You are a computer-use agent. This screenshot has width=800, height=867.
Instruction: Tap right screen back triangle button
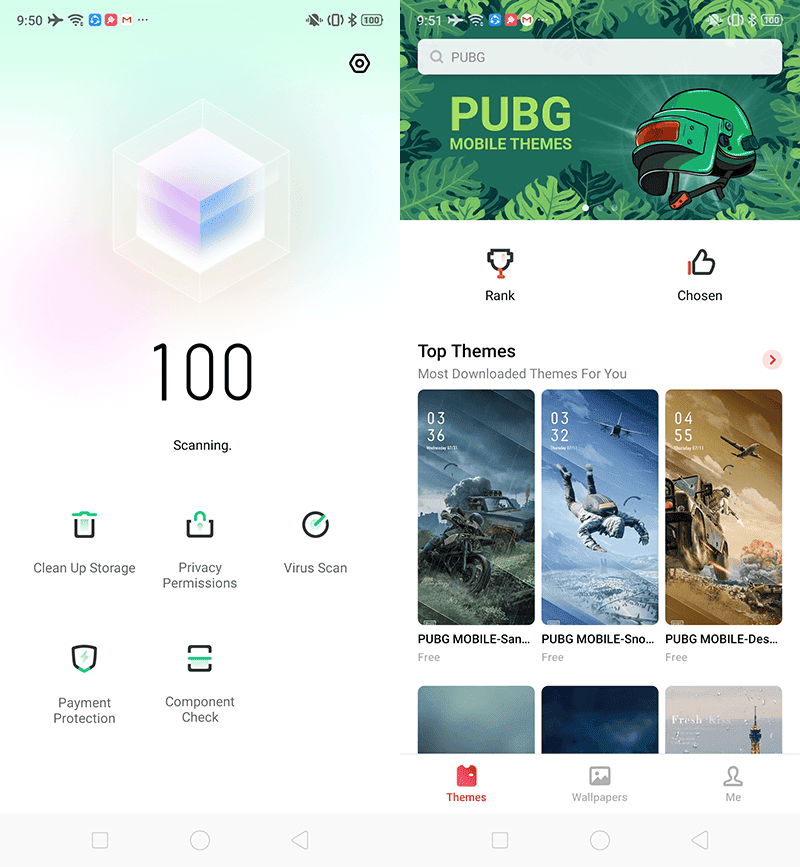click(x=700, y=840)
